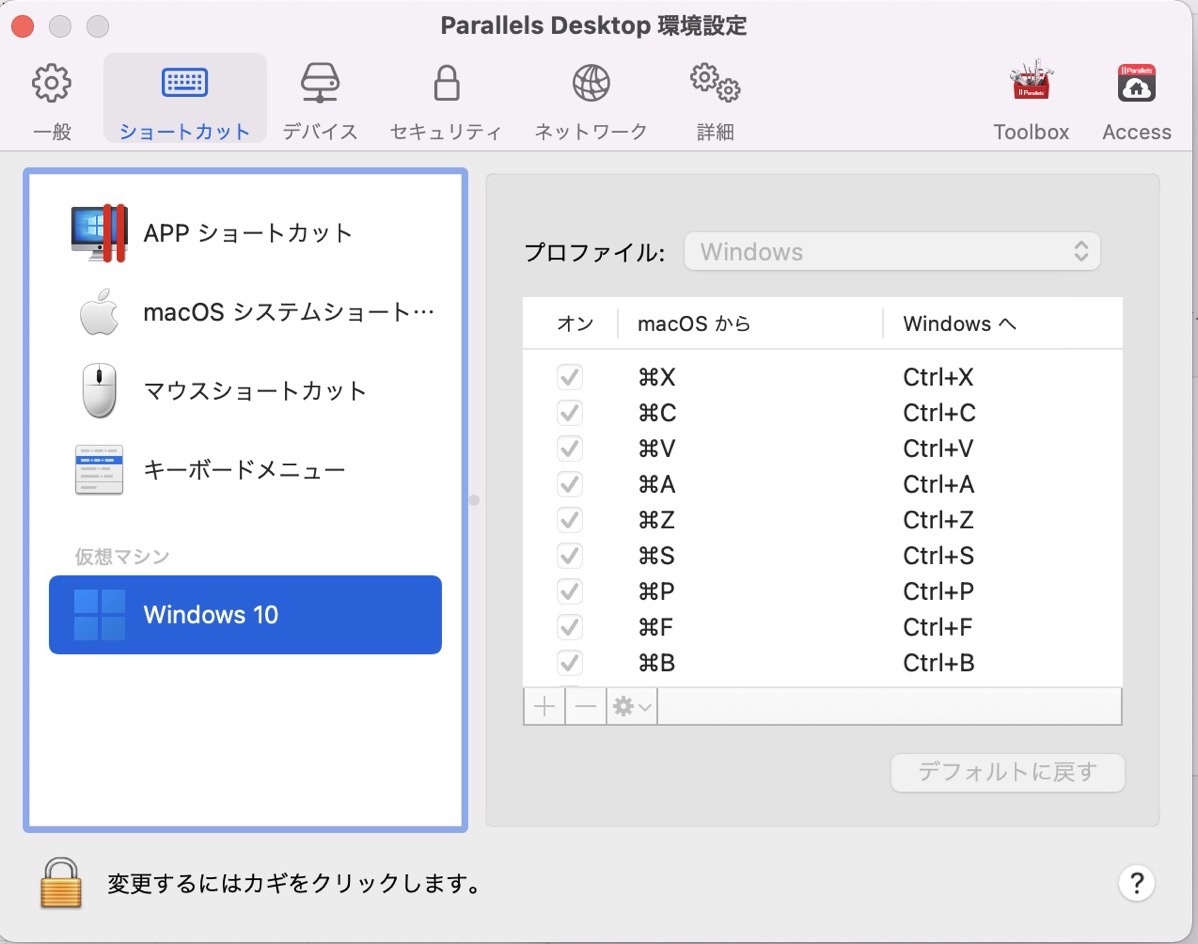
Task: Open help with the question mark button
Action: click(1136, 883)
